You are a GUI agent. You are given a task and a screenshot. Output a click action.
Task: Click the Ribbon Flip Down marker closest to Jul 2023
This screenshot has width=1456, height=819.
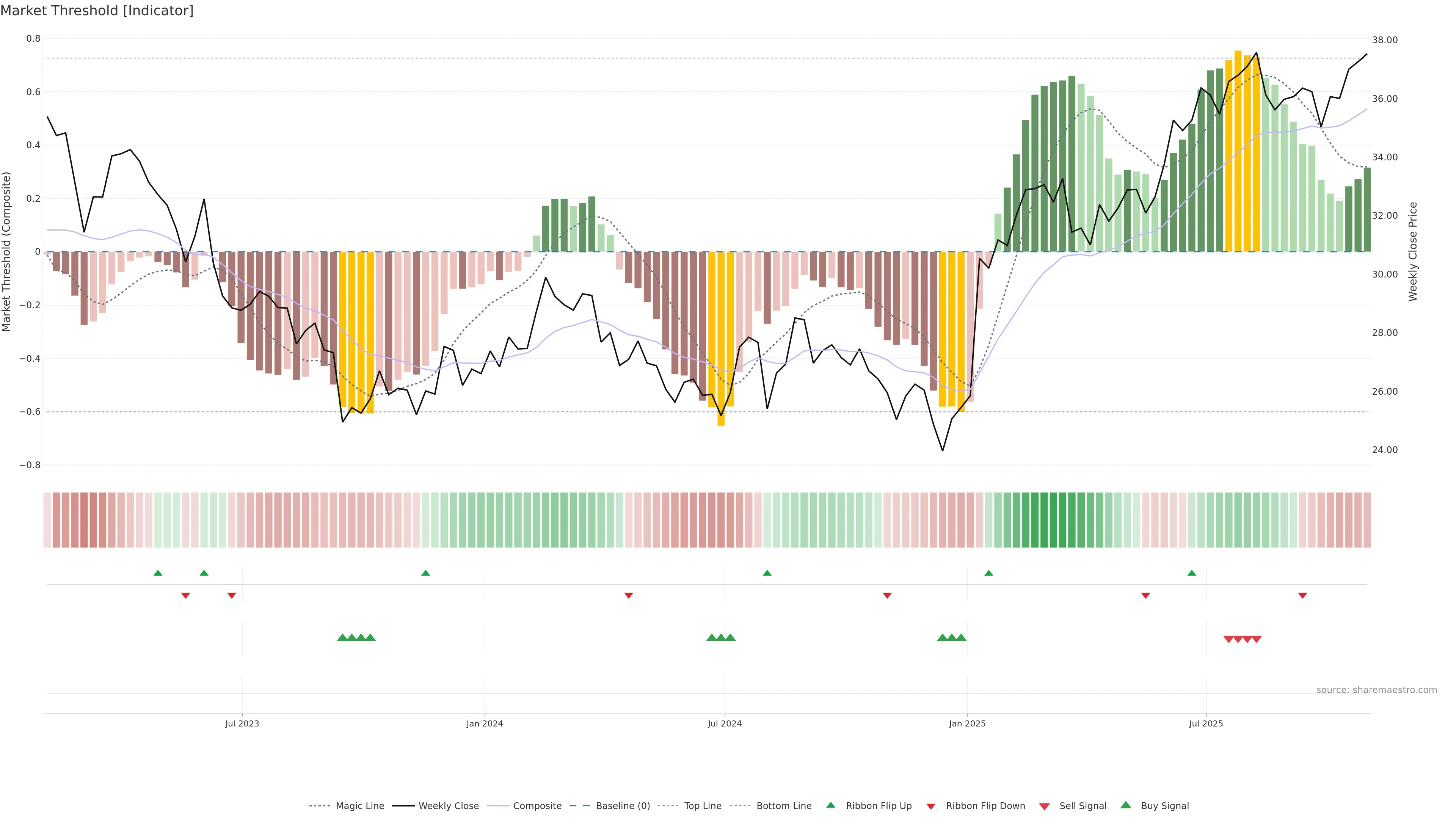click(x=232, y=595)
